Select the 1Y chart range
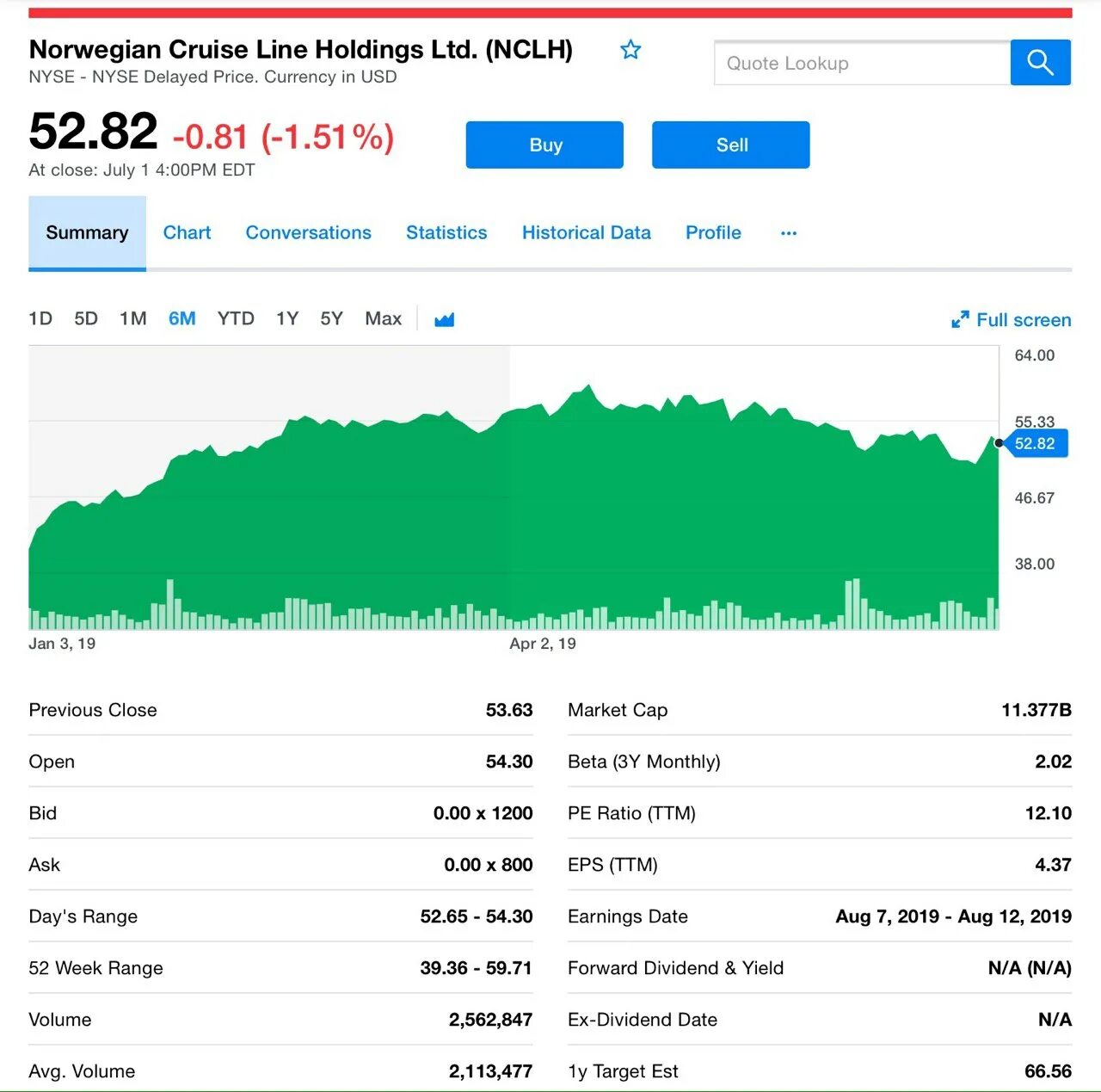 coord(287,319)
